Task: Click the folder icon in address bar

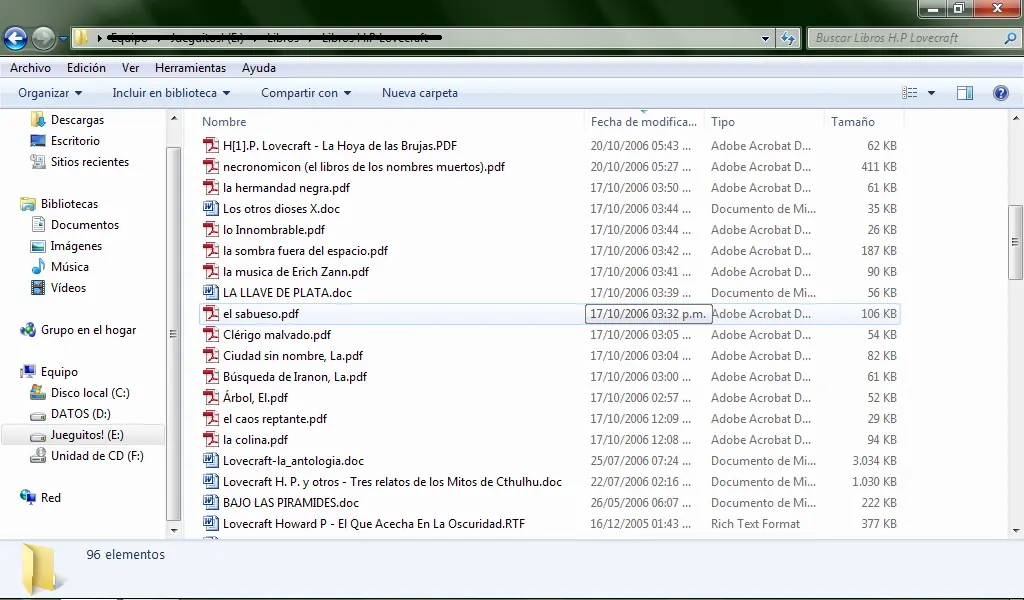Action: point(80,37)
